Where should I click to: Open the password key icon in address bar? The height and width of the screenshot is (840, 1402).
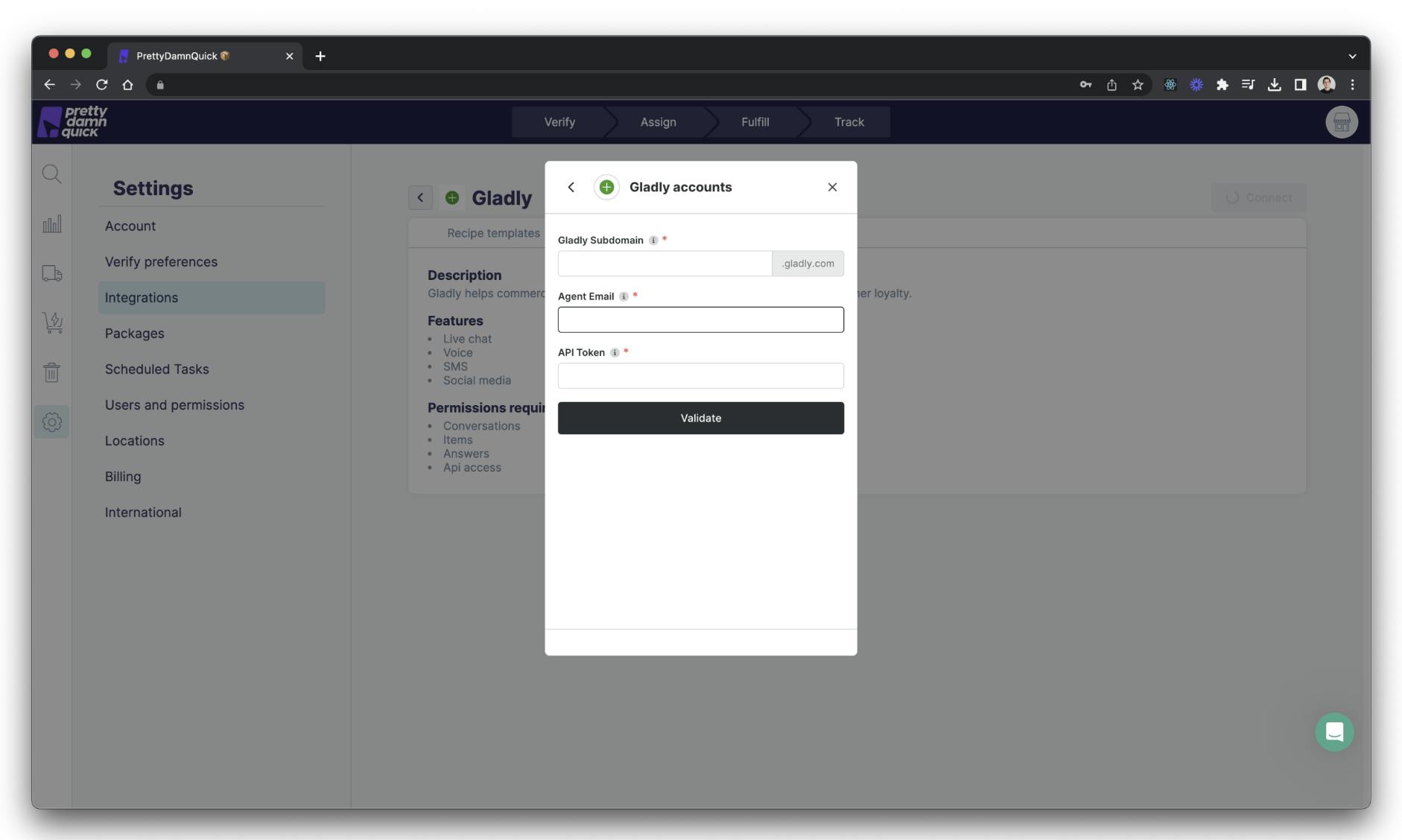tap(1085, 85)
